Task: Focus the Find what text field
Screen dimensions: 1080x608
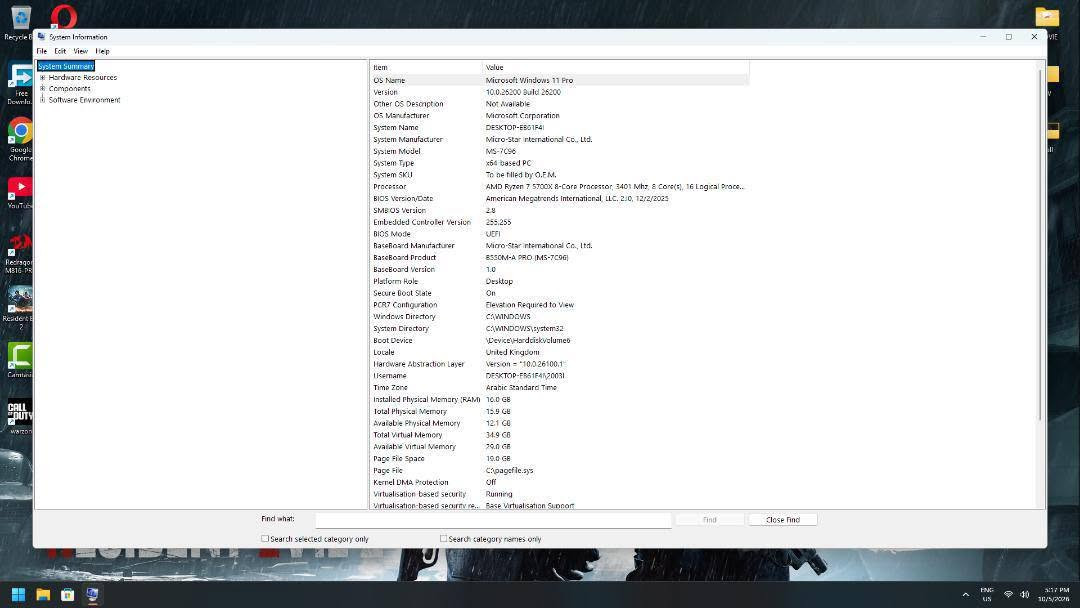Action: (493, 520)
